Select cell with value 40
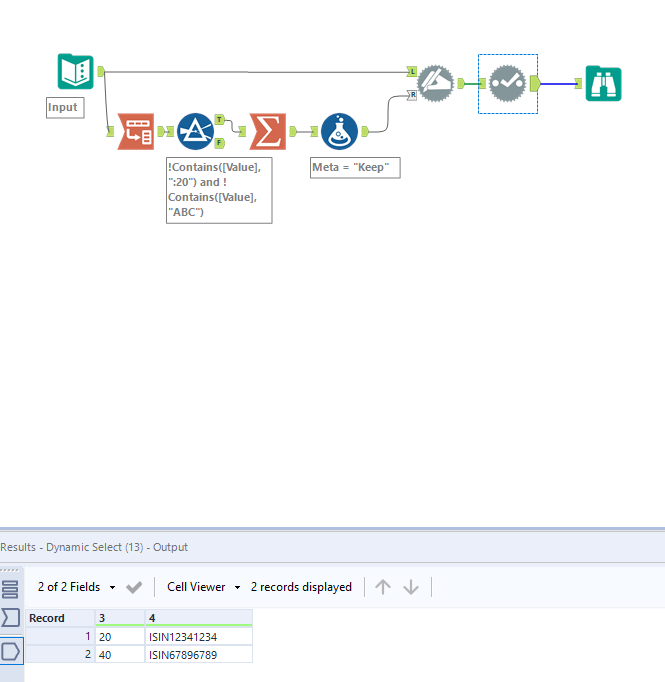Image resolution: width=665 pixels, height=682 pixels. (120, 655)
